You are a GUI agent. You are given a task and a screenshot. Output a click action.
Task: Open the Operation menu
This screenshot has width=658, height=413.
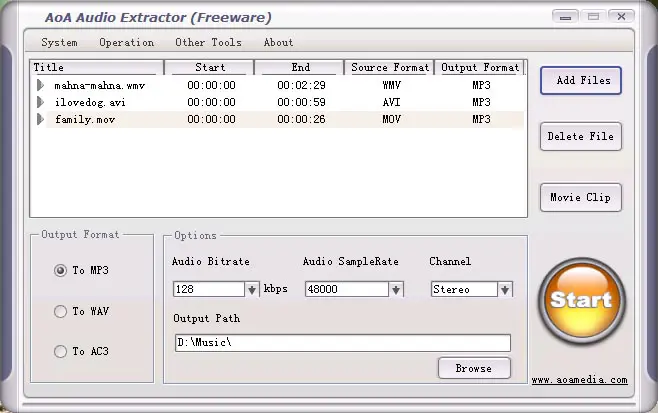[x=126, y=42]
